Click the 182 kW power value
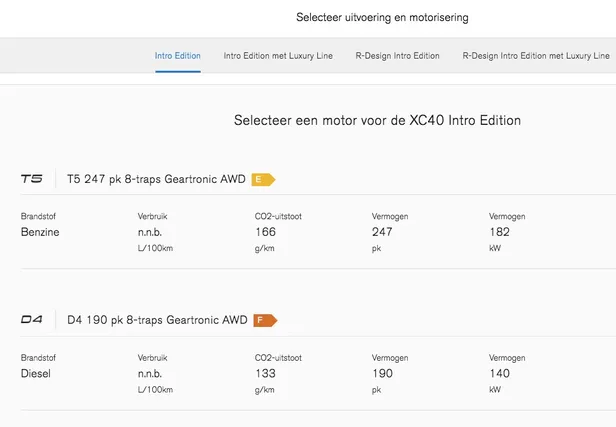This screenshot has width=616, height=427. point(499,232)
